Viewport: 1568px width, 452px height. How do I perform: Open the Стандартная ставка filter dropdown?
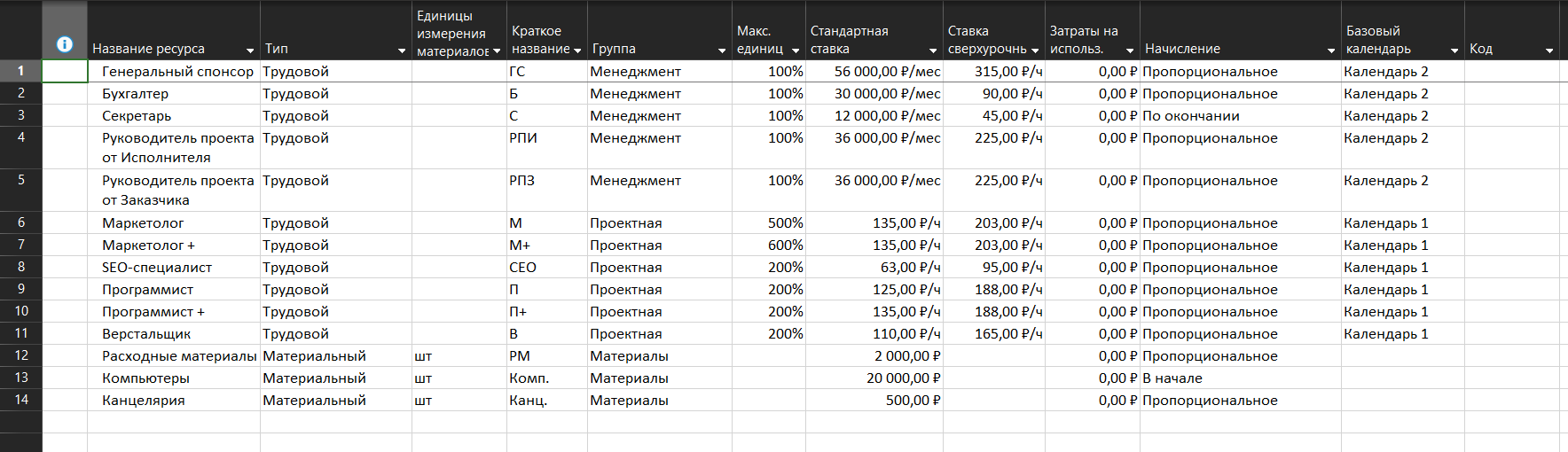(933, 51)
